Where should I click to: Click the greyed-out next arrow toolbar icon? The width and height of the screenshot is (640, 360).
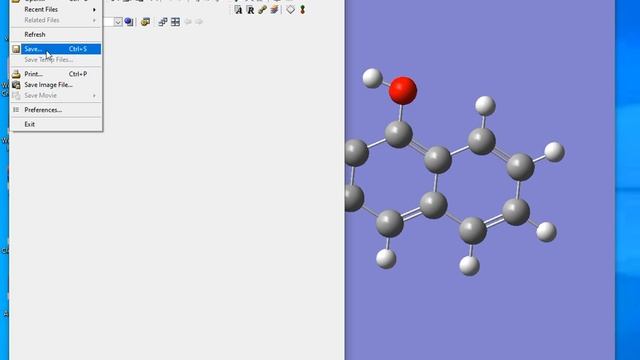[199, 21]
